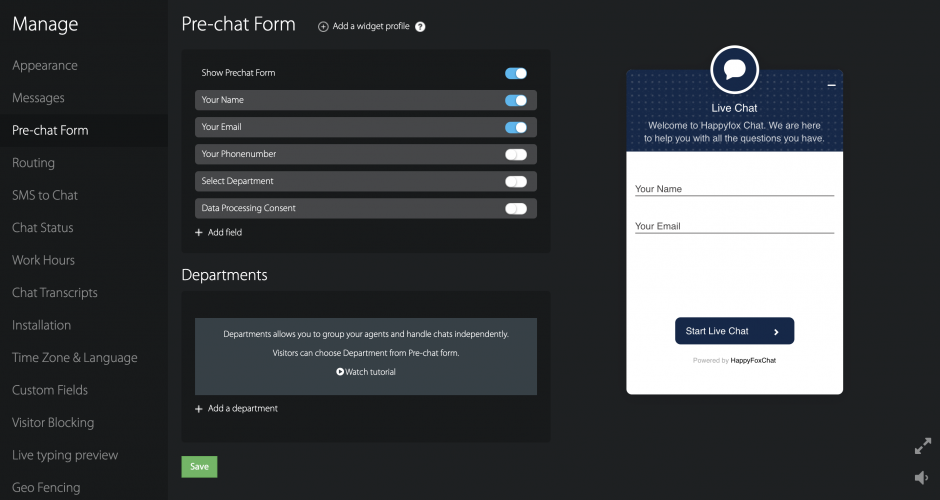Mute sound using the speaker icon
Image resolution: width=940 pixels, height=500 pixels.
(x=922, y=478)
